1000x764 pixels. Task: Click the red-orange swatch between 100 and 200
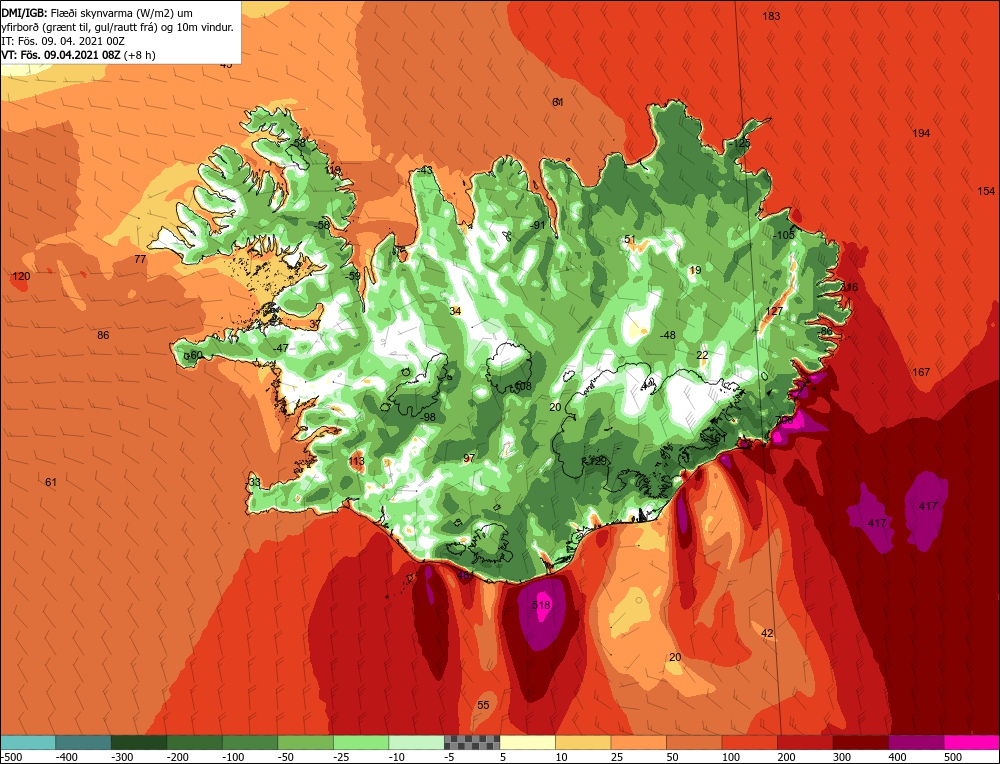pos(749,742)
